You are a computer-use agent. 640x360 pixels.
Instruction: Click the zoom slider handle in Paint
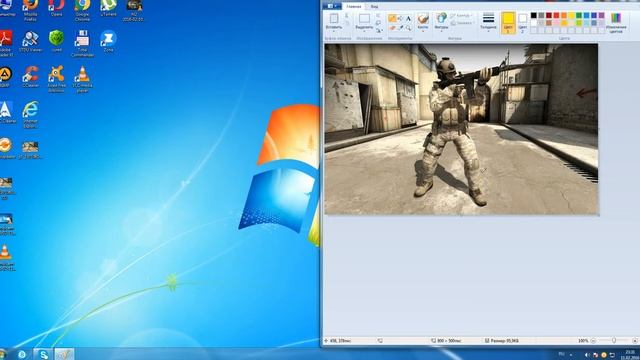click(x=614, y=340)
